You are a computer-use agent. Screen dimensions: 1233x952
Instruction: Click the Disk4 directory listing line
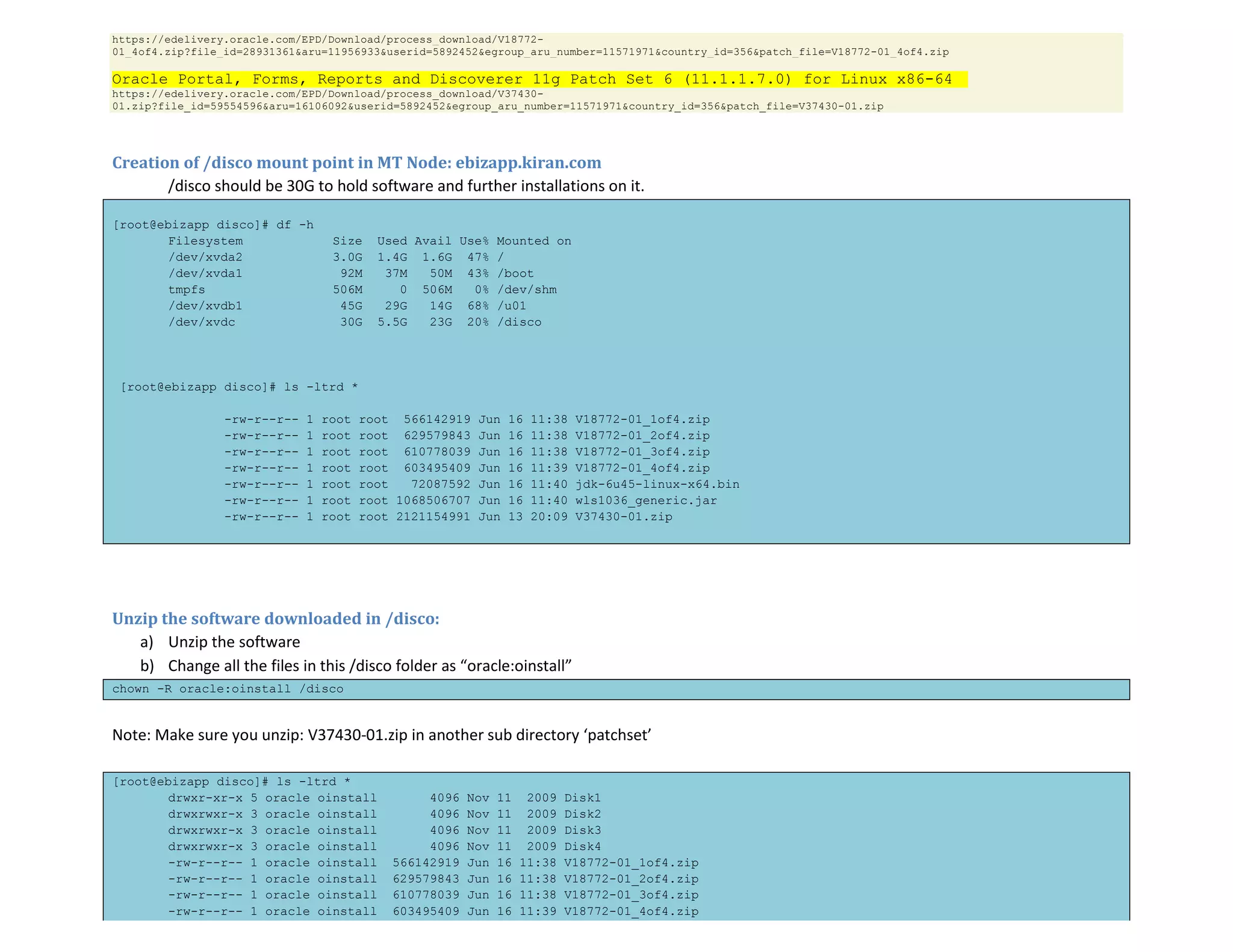click(x=384, y=847)
